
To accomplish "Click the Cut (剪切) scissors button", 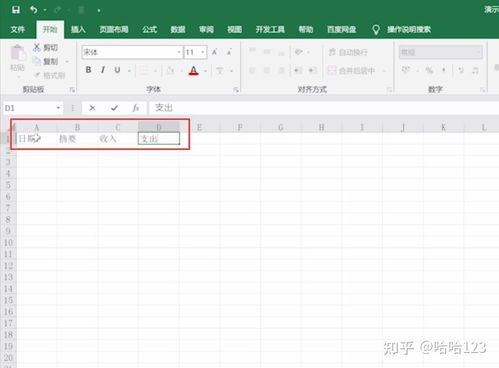I will point(46,48).
